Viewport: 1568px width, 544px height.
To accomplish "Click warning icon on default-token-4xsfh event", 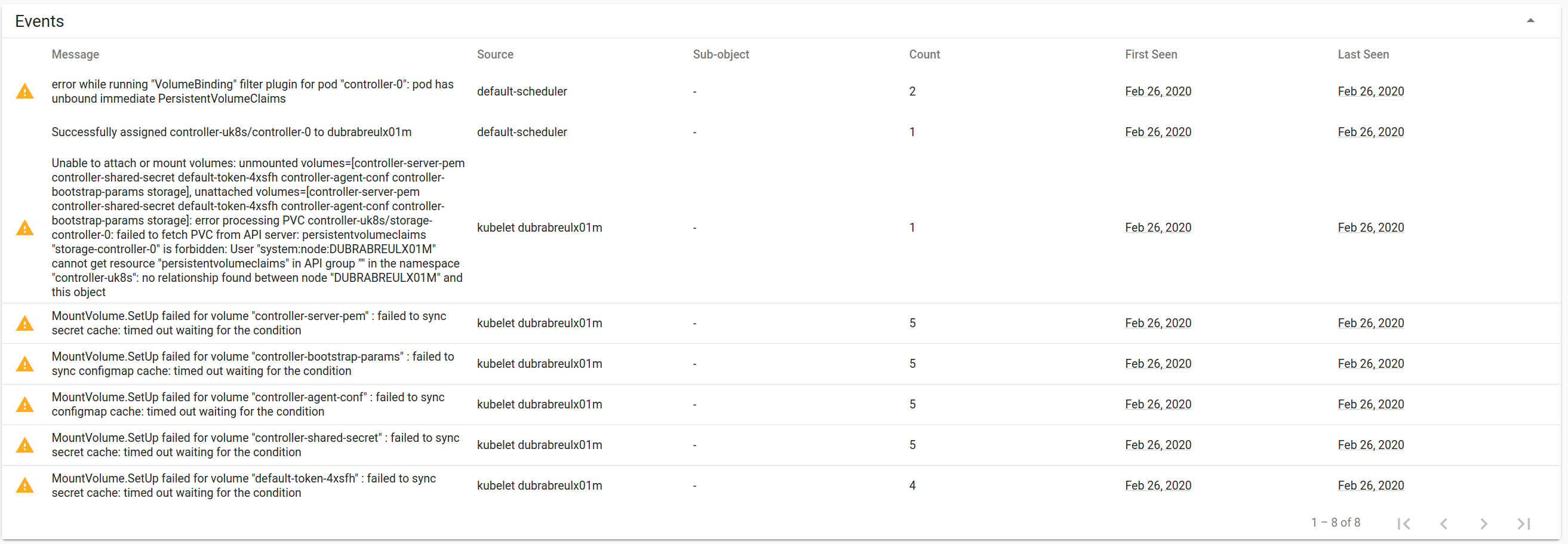I will coord(24,485).
